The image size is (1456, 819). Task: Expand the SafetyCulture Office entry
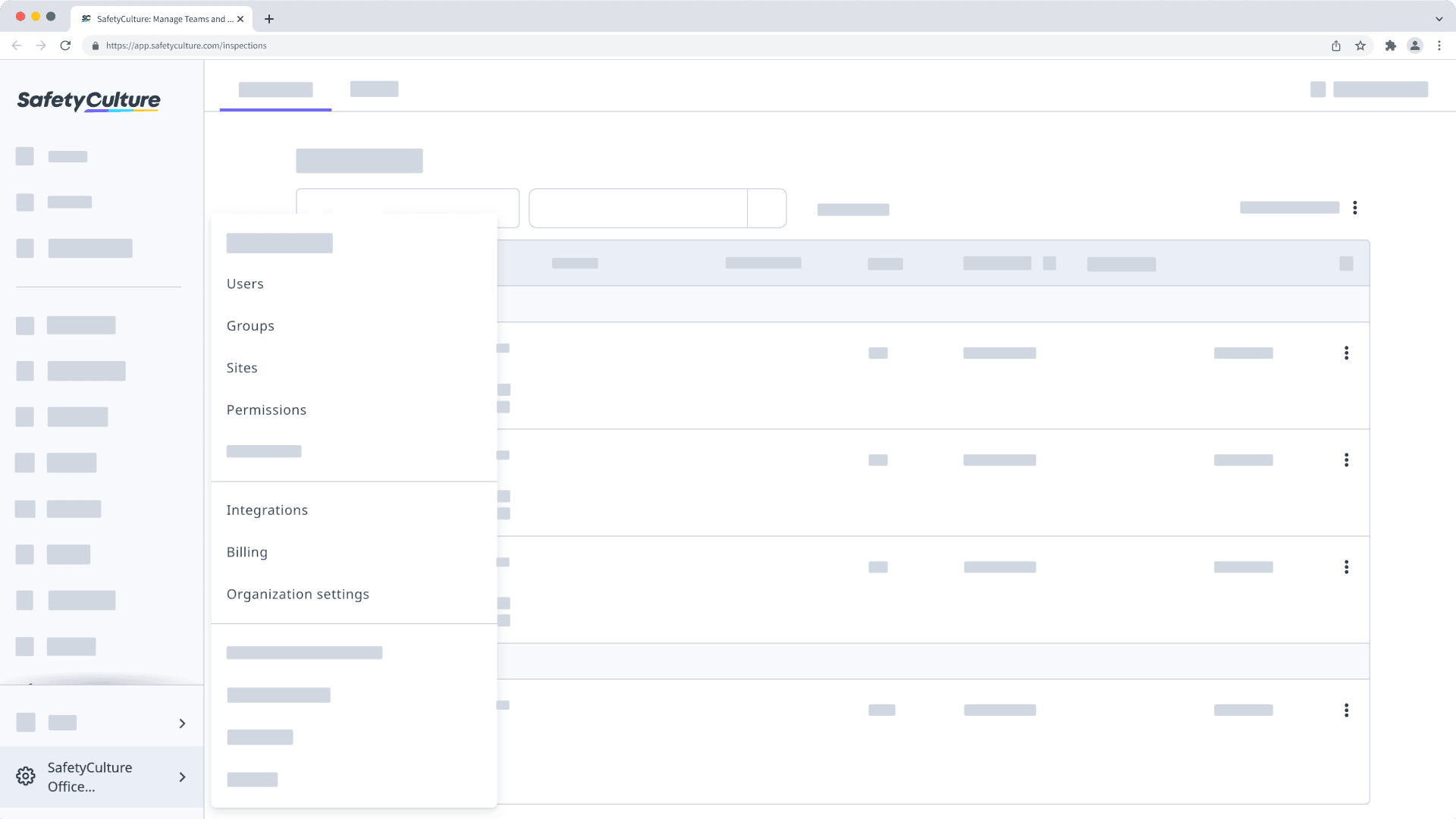point(182,777)
